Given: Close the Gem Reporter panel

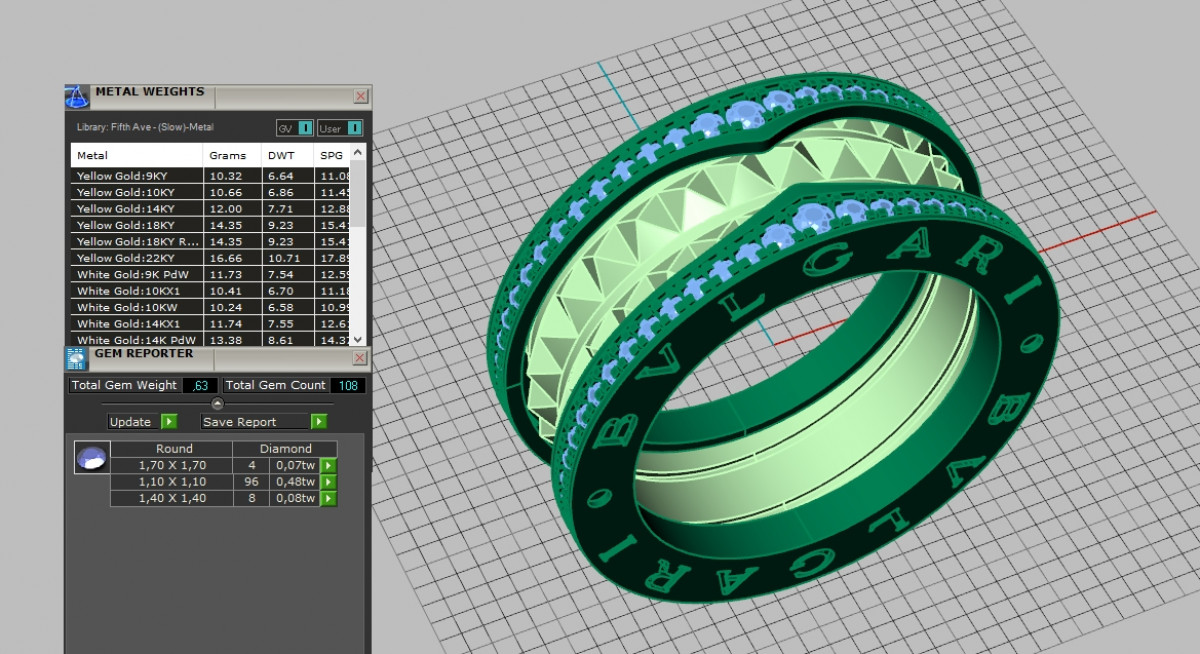Looking at the screenshot, I should pos(360,358).
